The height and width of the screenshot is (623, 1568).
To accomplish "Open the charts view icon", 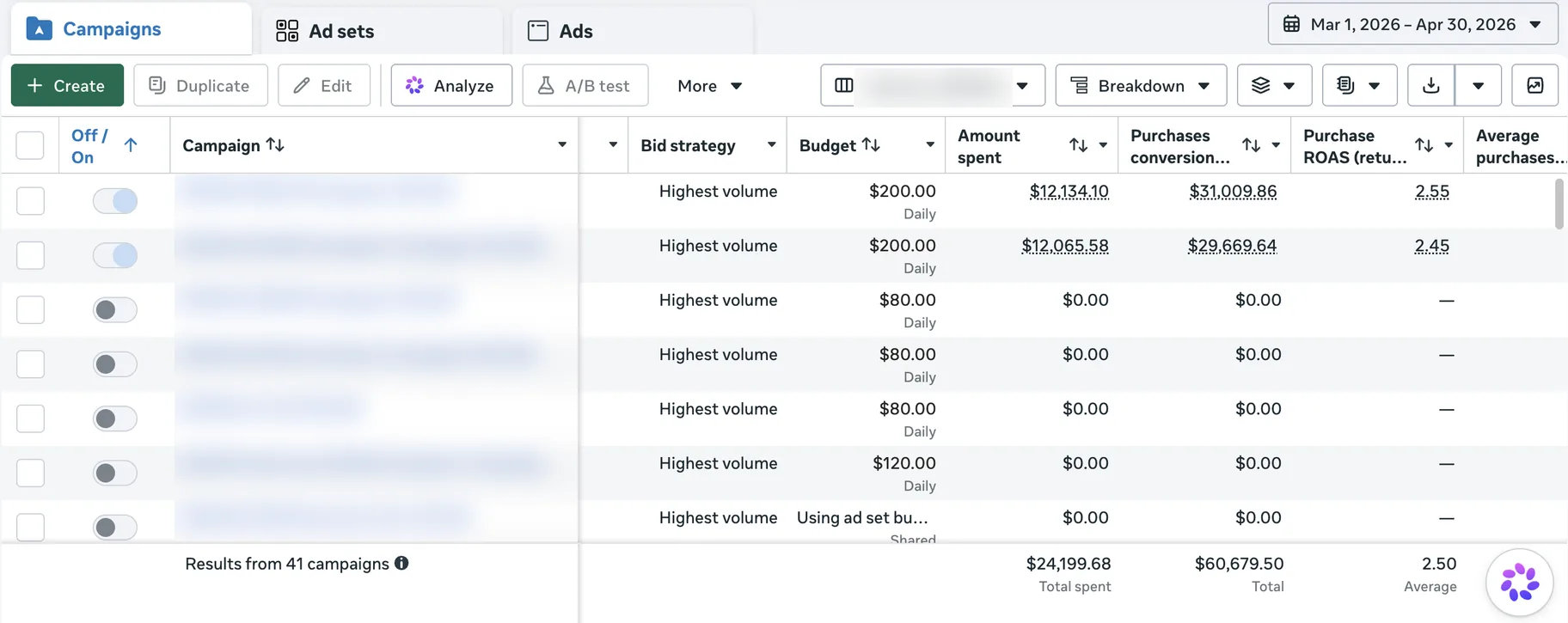I will tap(1535, 85).
